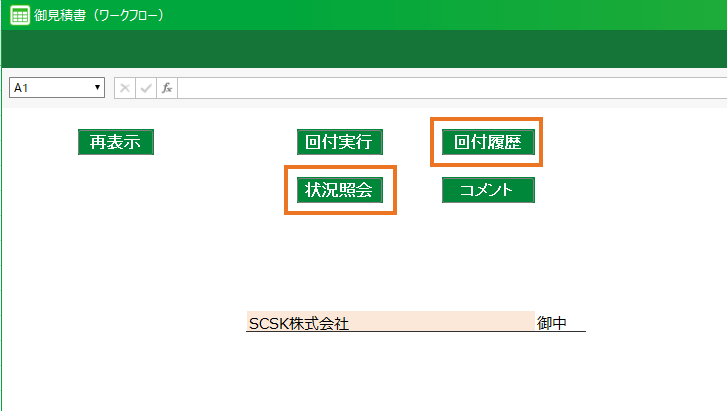The height and width of the screenshot is (411, 727).
Task: Click into the formula bar input field
Action: tap(450, 88)
